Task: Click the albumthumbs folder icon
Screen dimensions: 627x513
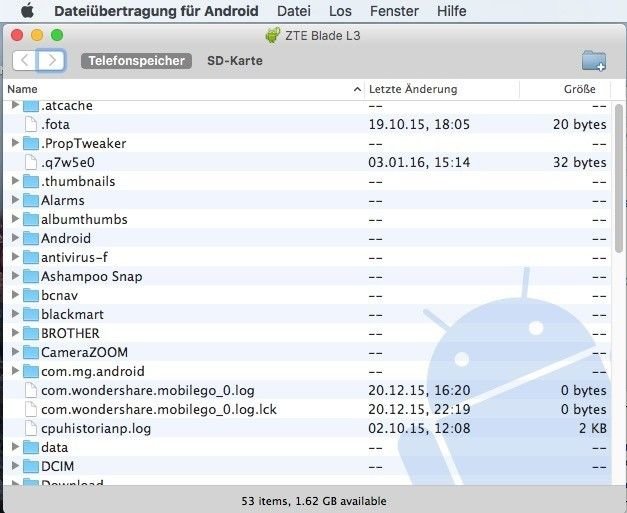Action: coord(31,219)
